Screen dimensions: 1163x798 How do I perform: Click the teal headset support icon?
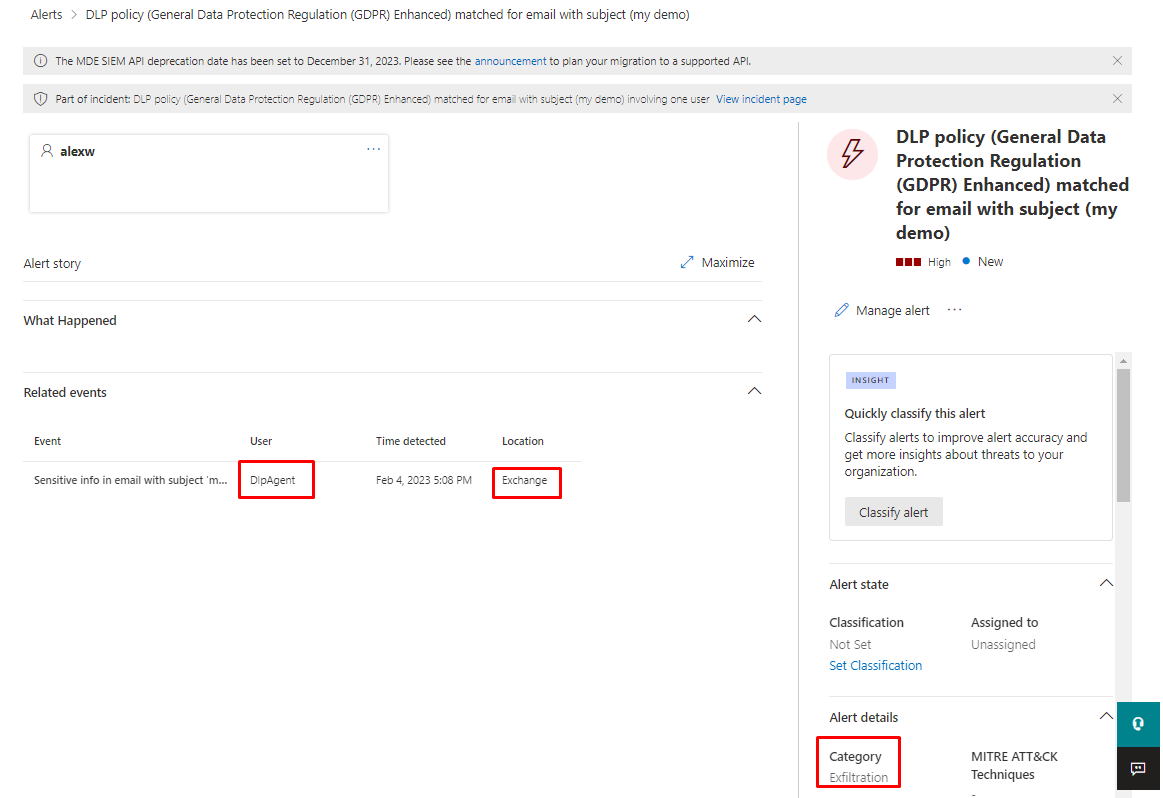pyautogui.click(x=1138, y=724)
